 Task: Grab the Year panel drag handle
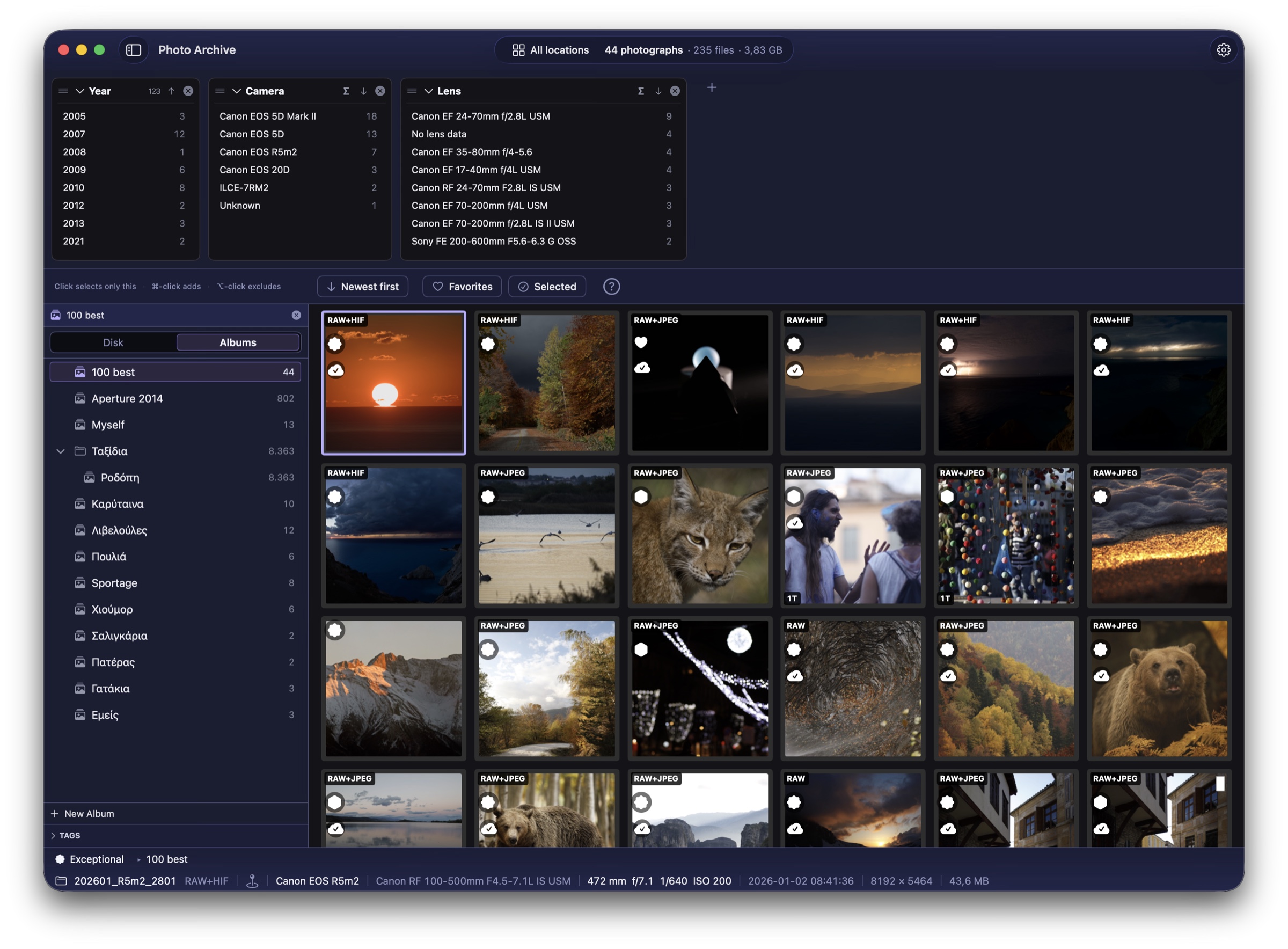(63, 91)
